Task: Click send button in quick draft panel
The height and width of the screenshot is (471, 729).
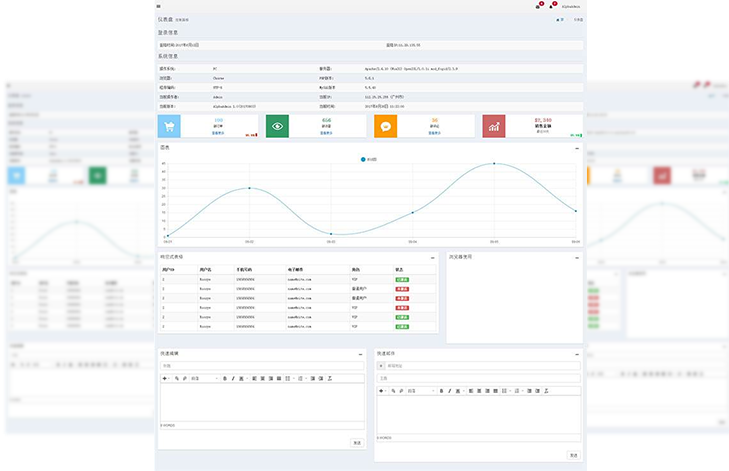Action: click(x=357, y=442)
